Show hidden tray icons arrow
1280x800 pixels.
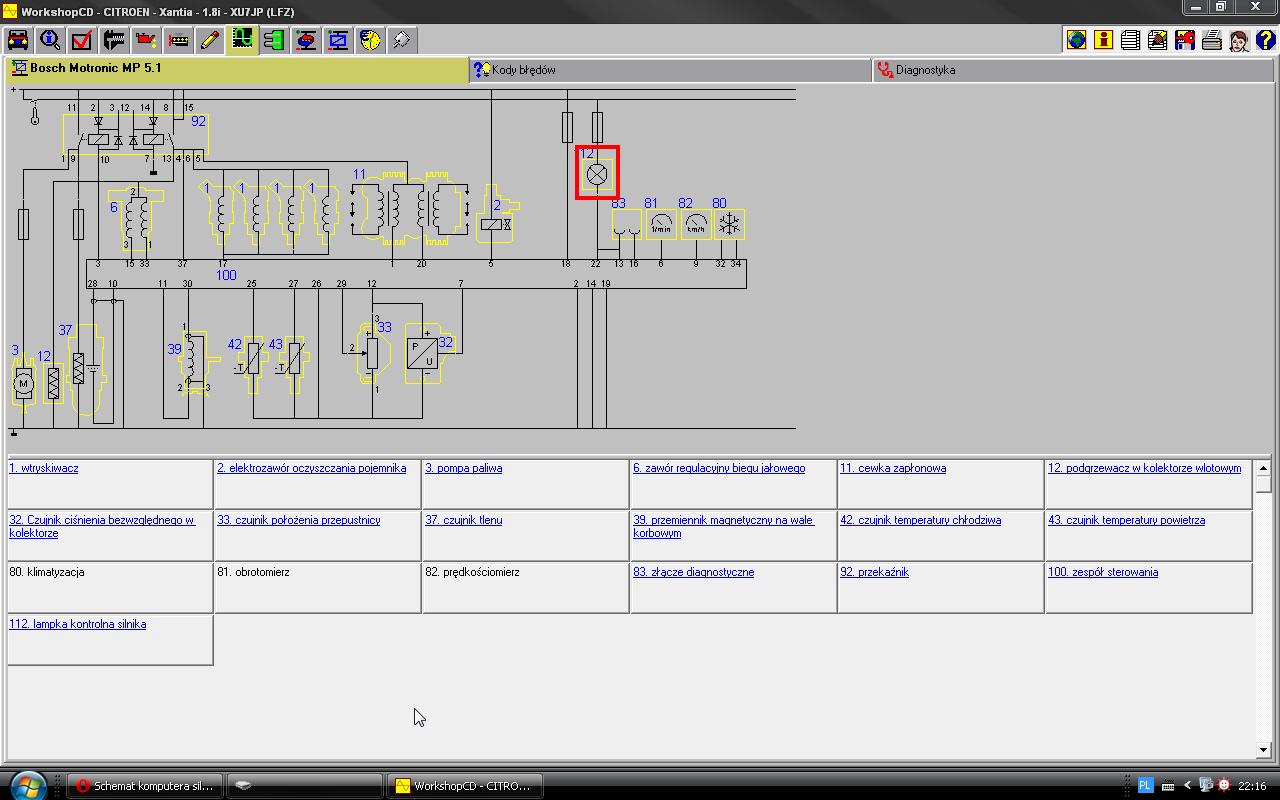click(1188, 785)
